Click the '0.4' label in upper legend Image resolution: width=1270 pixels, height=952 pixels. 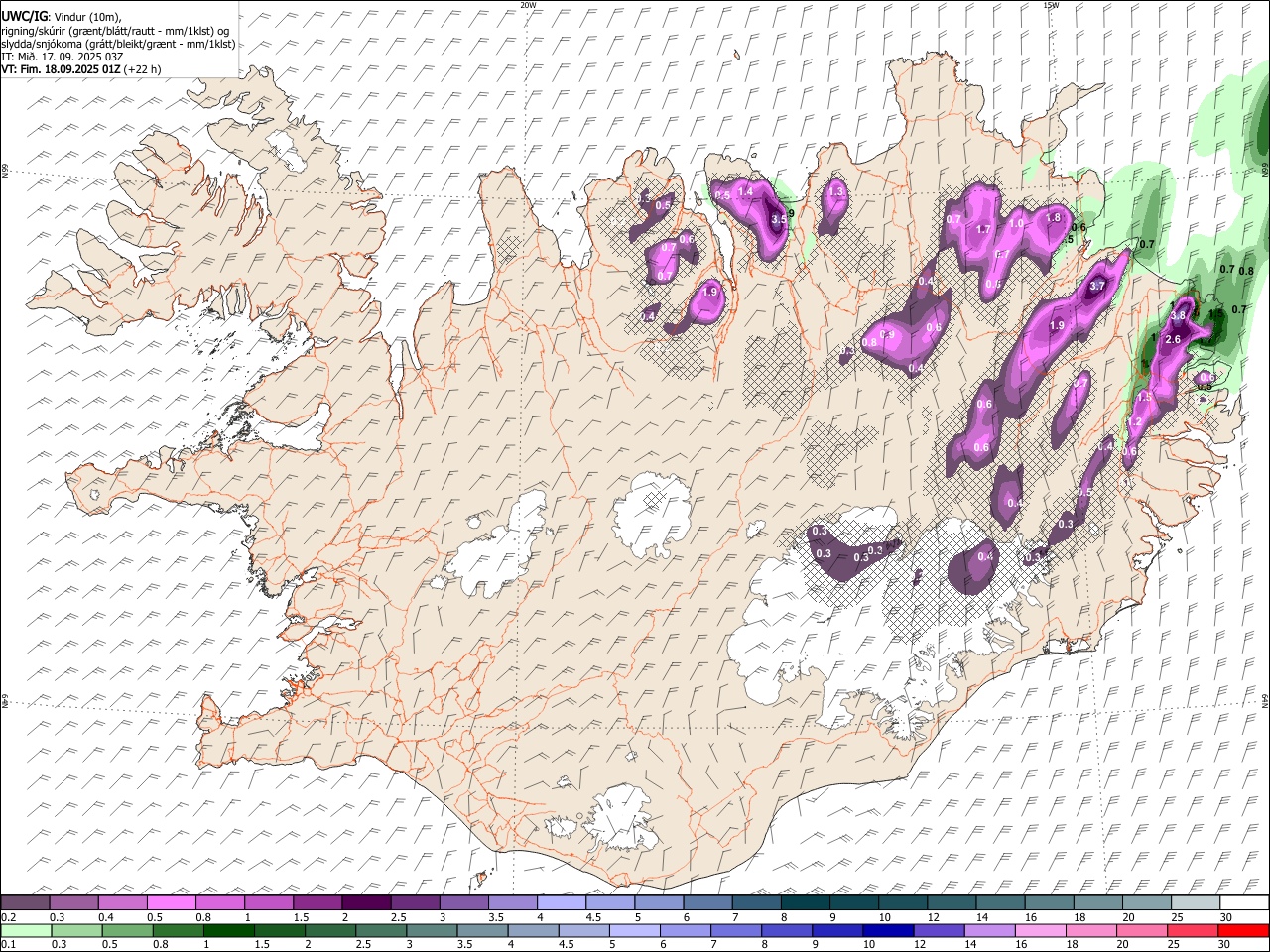pyautogui.click(x=105, y=917)
